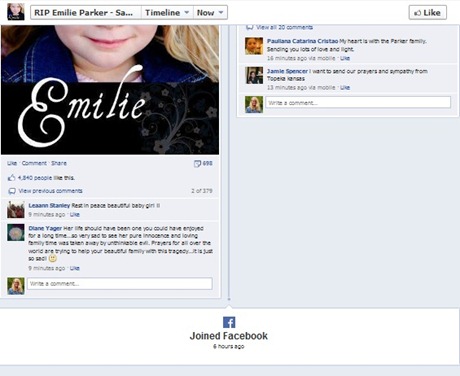
Task: Click Leaann Stanley's 9 minutes ago timestamp
Action: [47, 214]
